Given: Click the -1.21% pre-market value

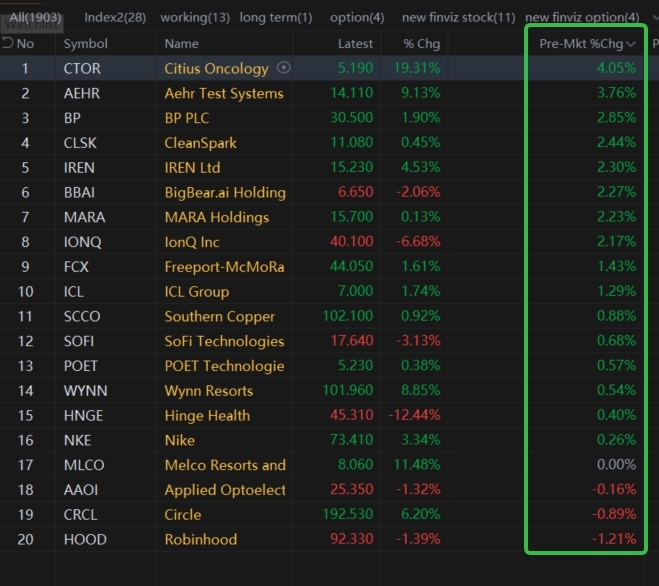Looking at the screenshot, I should tap(614, 539).
